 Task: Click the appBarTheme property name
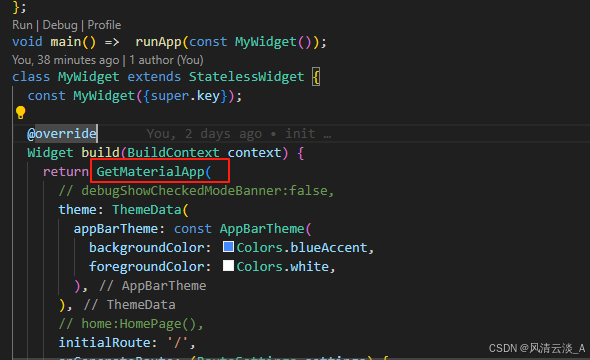[115, 229]
